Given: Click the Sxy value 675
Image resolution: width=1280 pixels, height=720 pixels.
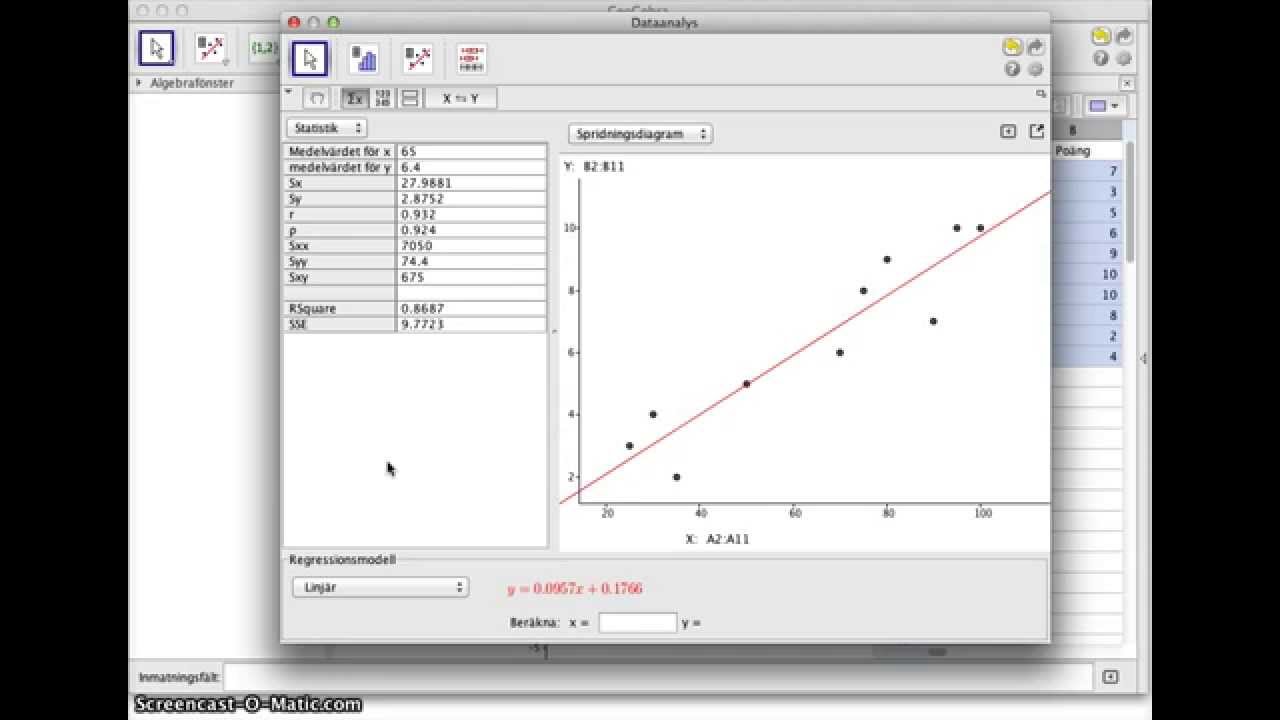Looking at the screenshot, I should click(472, 277).
